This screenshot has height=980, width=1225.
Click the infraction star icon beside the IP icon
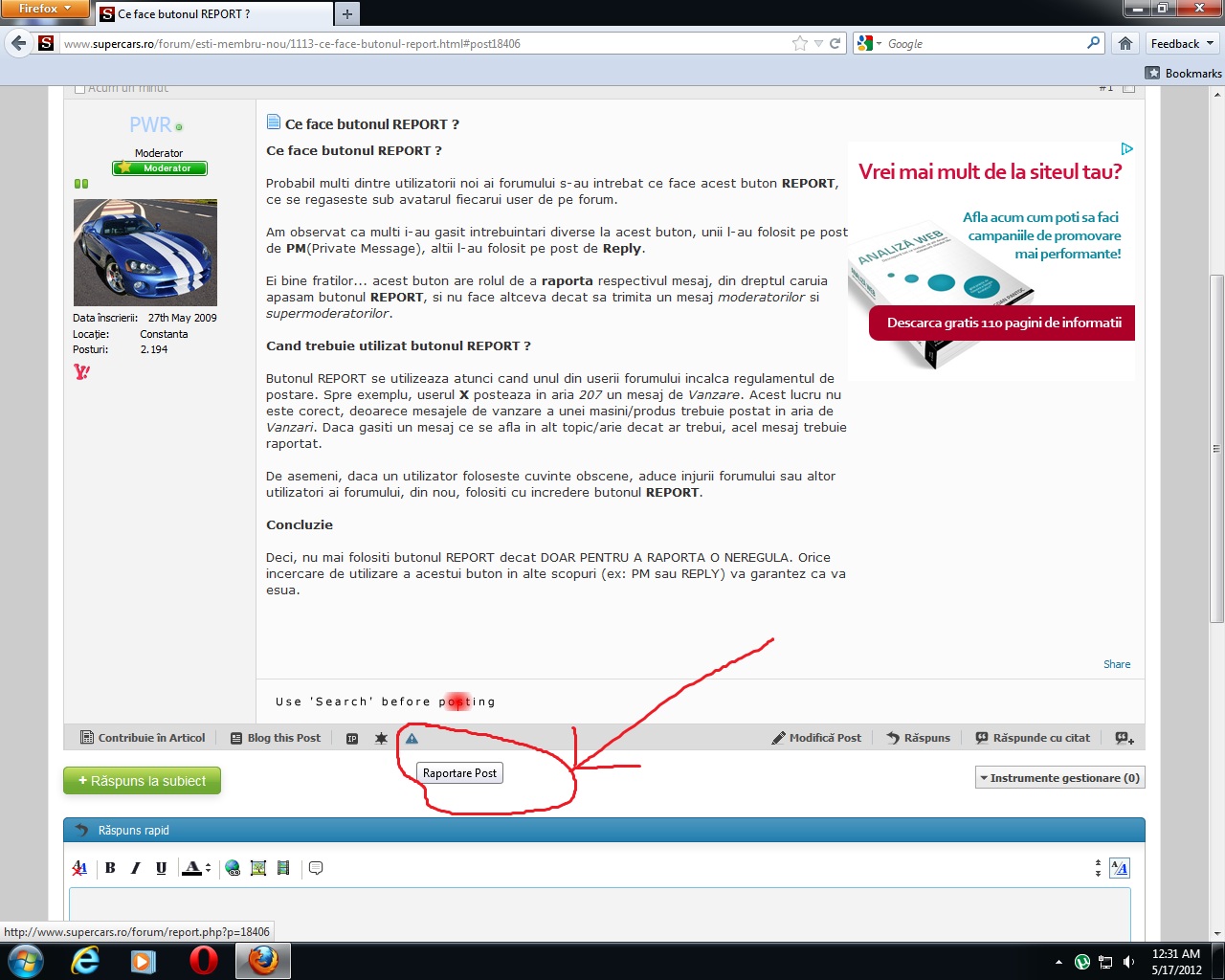click(x=381, y=738)
